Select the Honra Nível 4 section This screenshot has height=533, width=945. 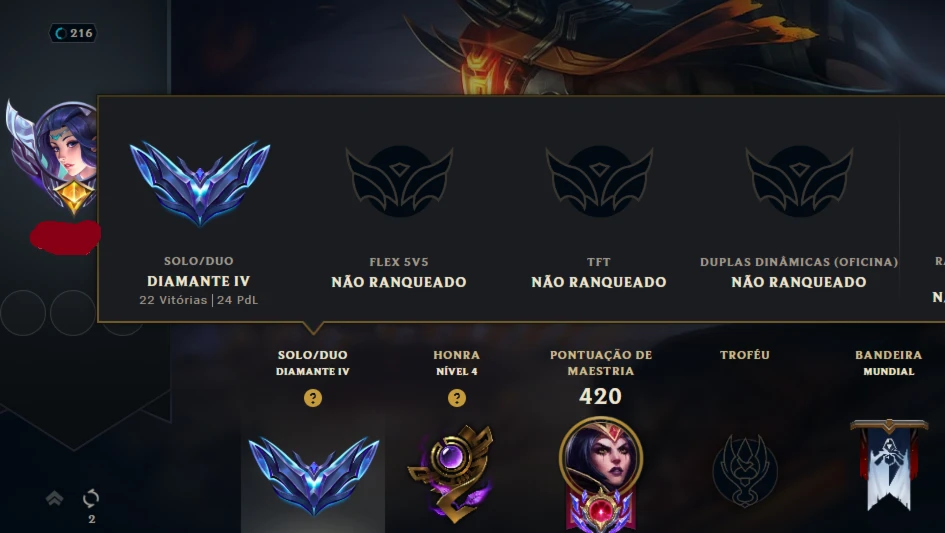tap(457, 362)
